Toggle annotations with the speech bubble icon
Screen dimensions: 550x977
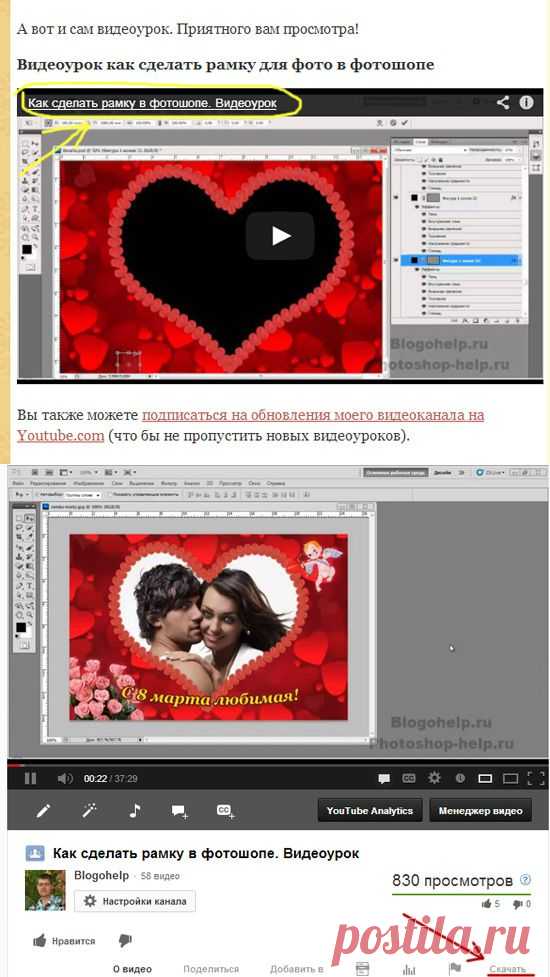click(x=384, y=778)
